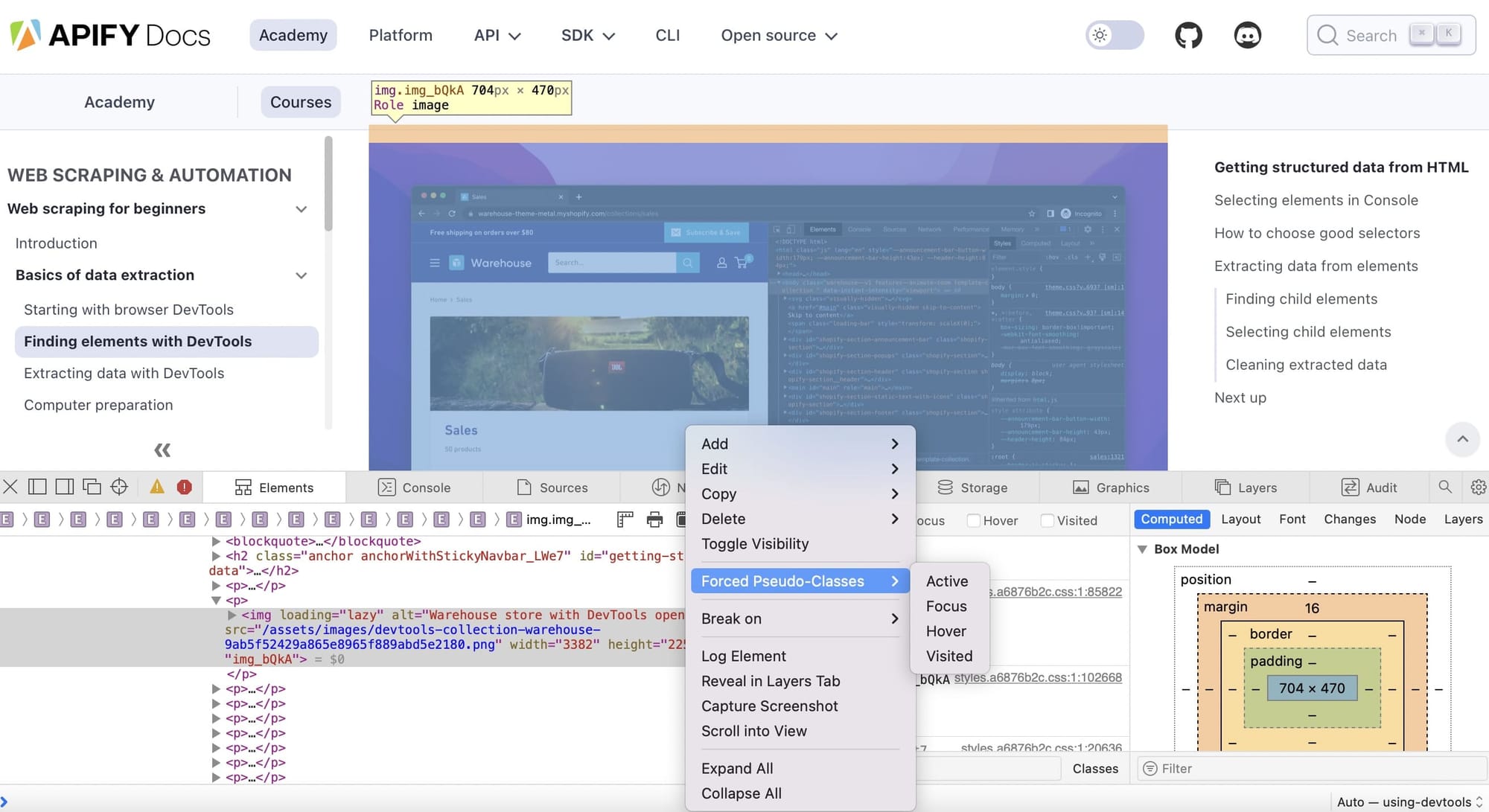The width and height of the screenshot is (1489, 812).
Task: Open the GitHub repository icon
Action: [x=1188, y=34]
